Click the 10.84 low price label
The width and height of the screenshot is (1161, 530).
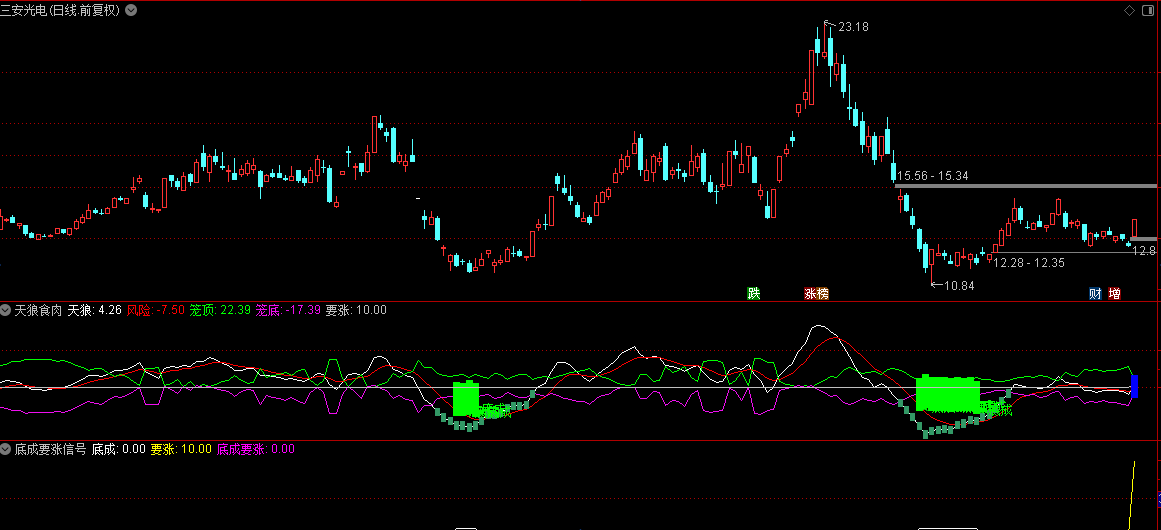point(960,286)
